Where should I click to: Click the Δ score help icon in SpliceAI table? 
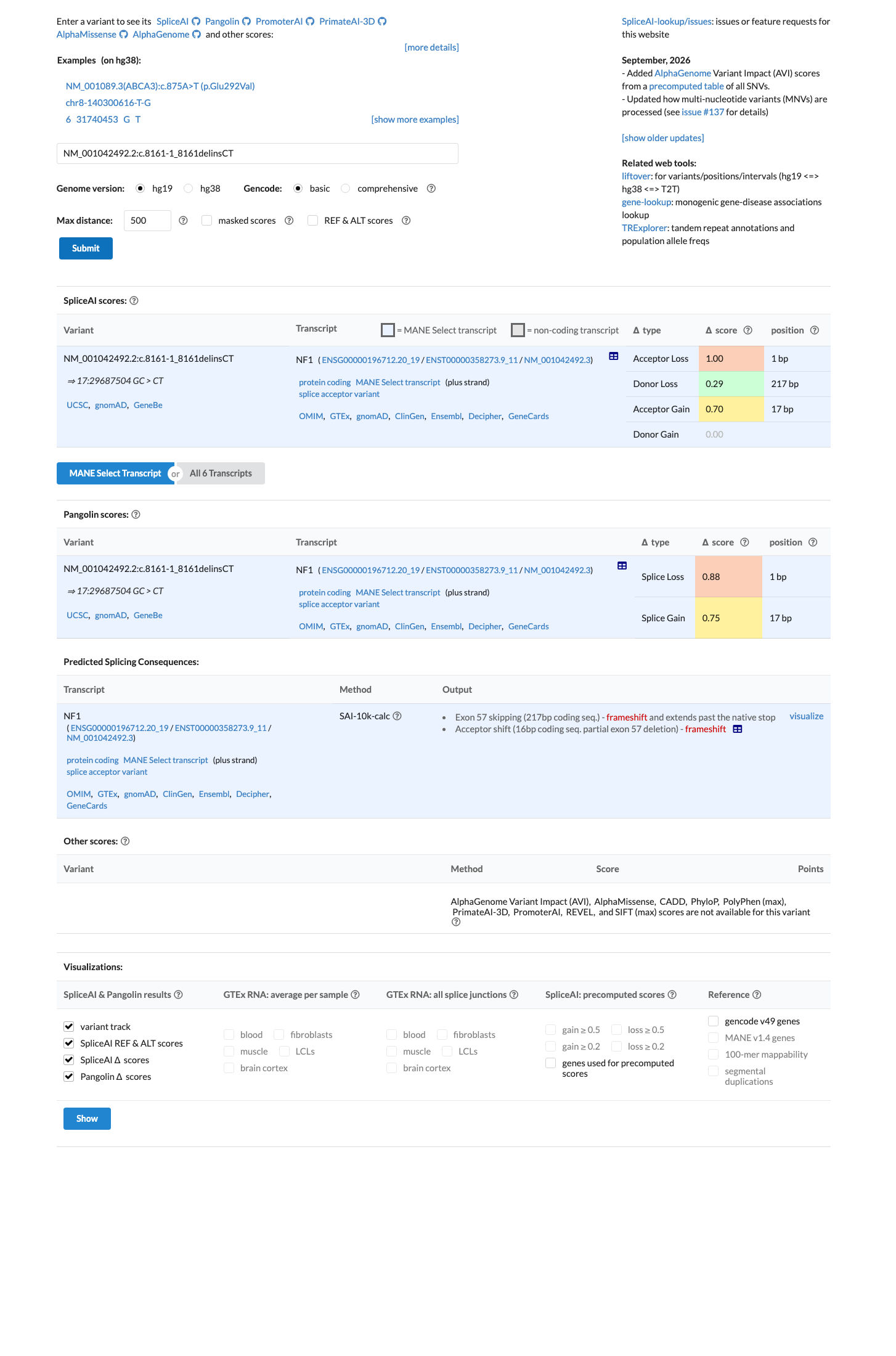click(748, 330)
